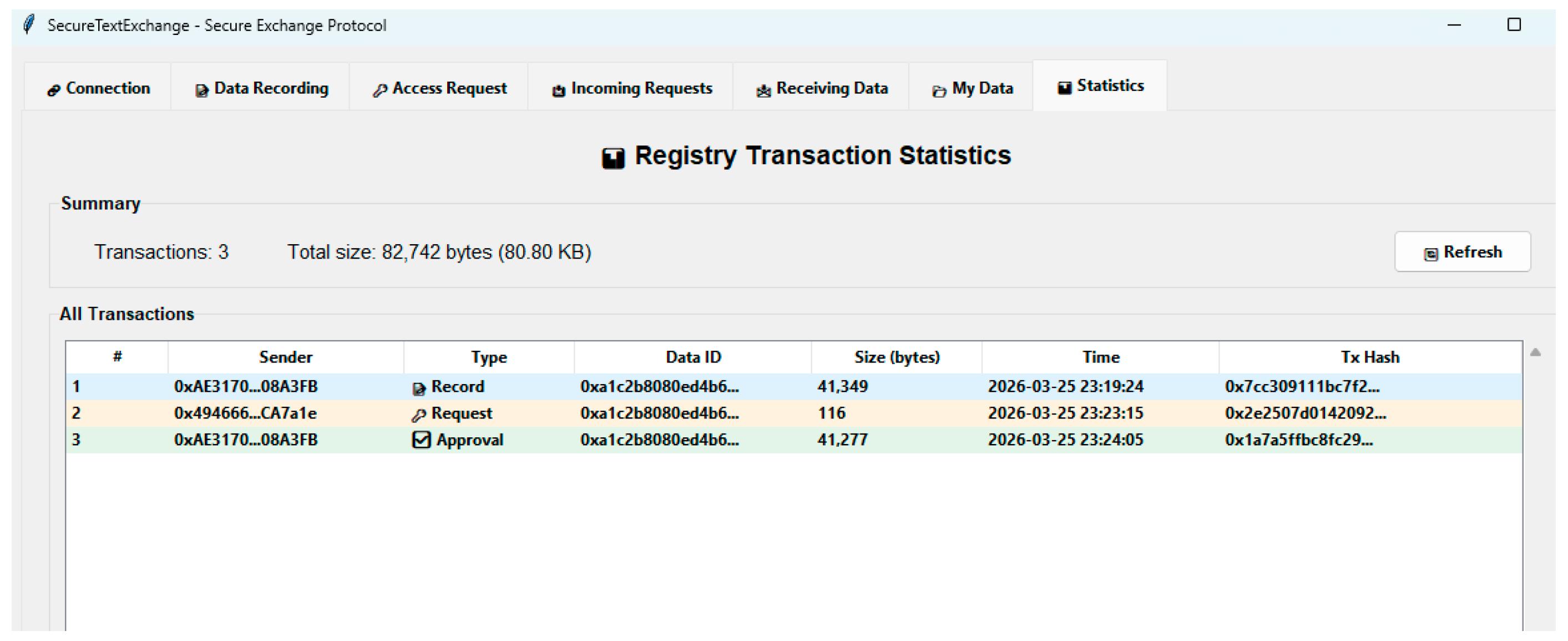Screen dimensions: 1568x641
Task: Click the inbox icon on Incoming Requests tab
Action: coord(559,90)
